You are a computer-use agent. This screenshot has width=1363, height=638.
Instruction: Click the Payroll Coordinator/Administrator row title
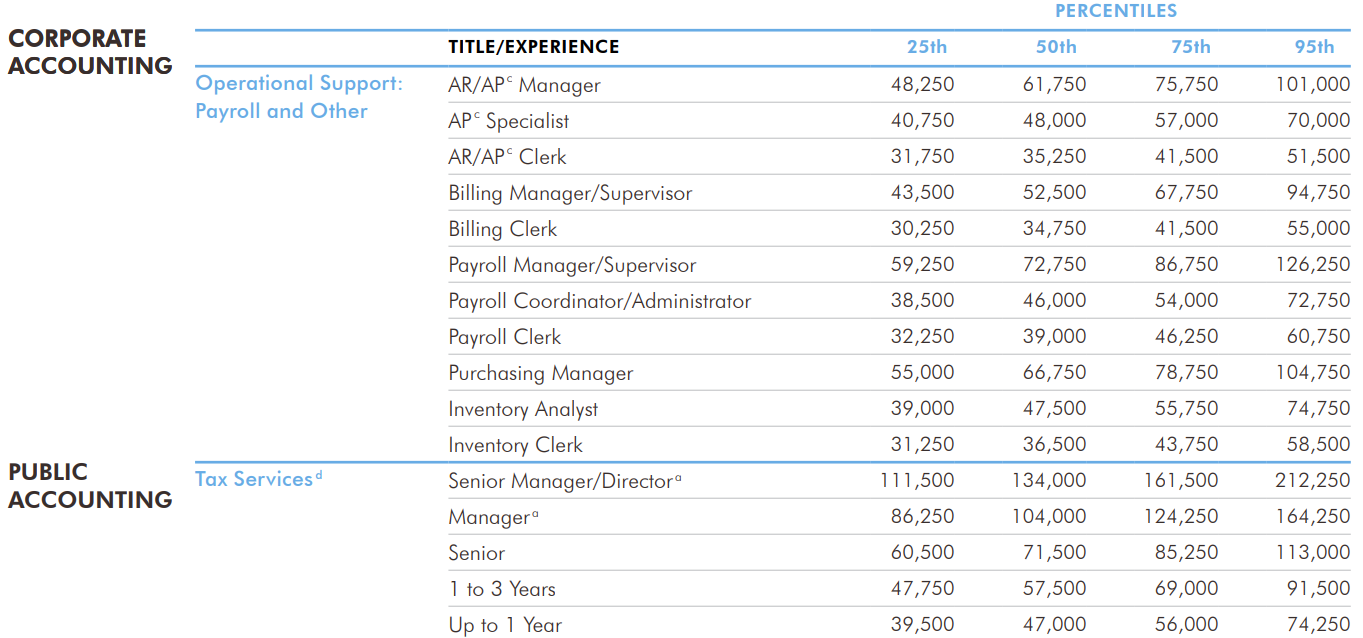coord(599,301)
